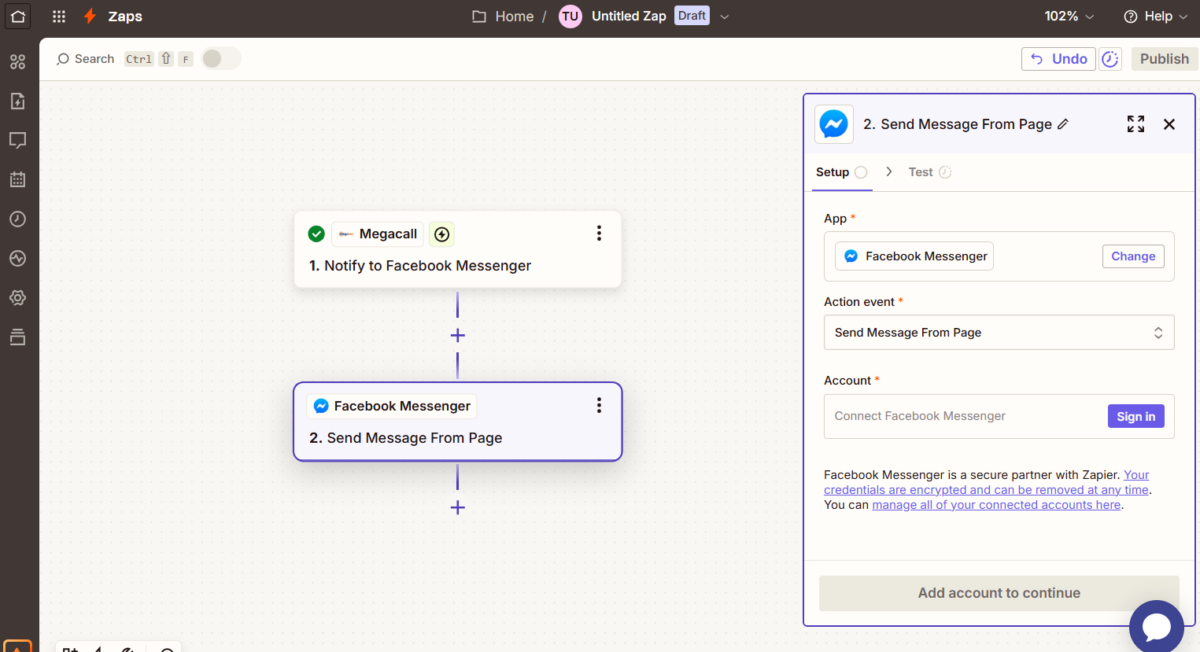1200x652 pixels.
Task: Expand the Untitled Zap name dropdown
Action: [x=725, y=17]
